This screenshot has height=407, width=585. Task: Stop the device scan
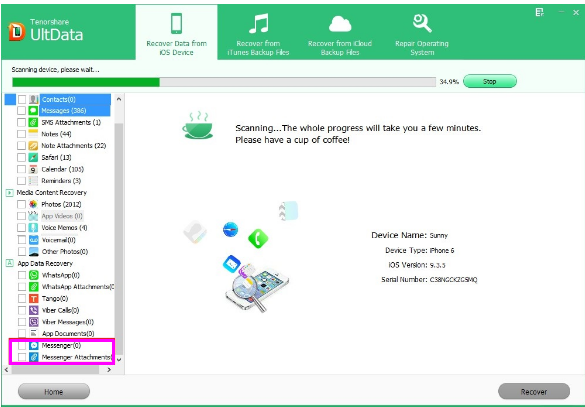coord(490,81)
